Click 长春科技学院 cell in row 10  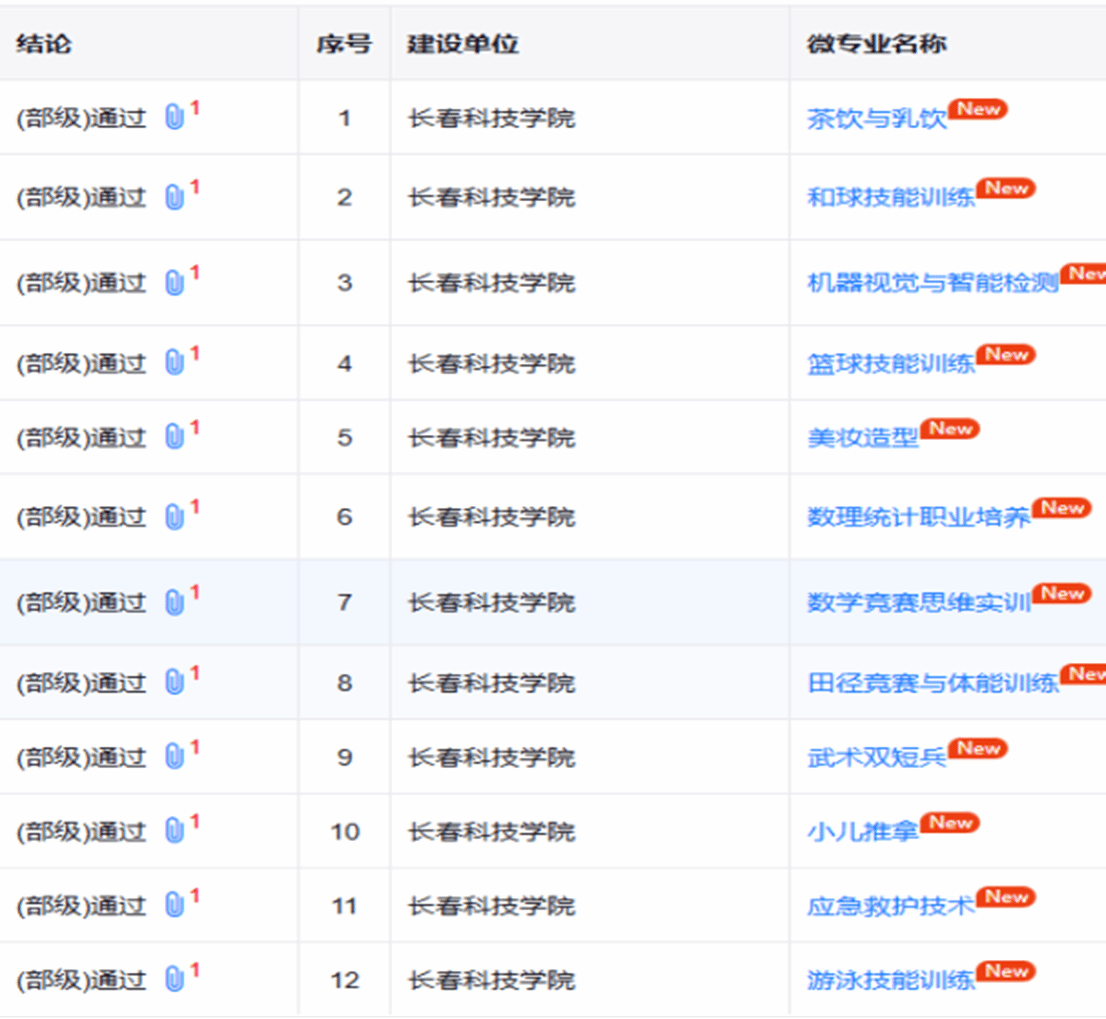(492, 831)
